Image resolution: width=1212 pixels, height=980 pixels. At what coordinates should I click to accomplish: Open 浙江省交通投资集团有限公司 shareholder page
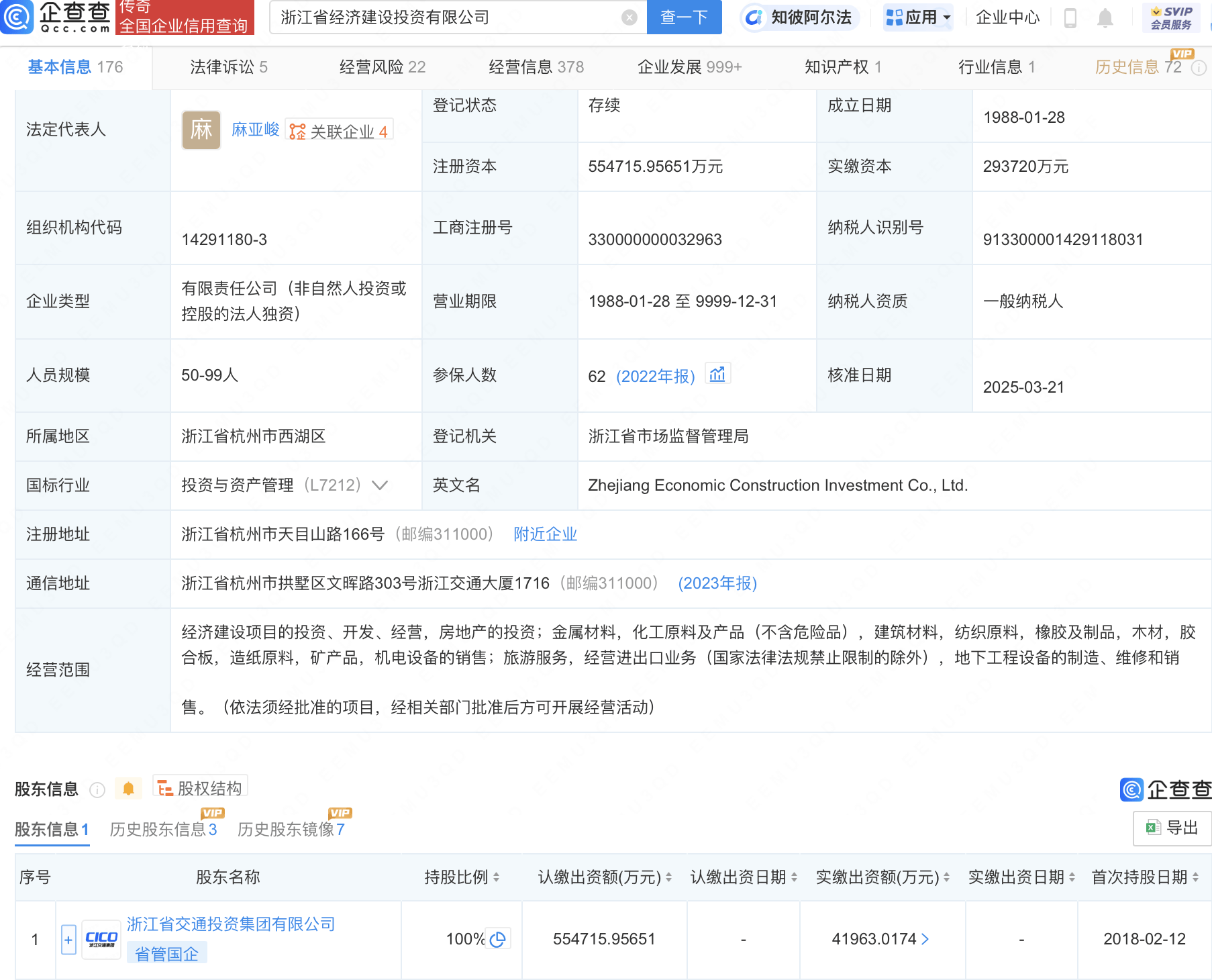point(231,924)
